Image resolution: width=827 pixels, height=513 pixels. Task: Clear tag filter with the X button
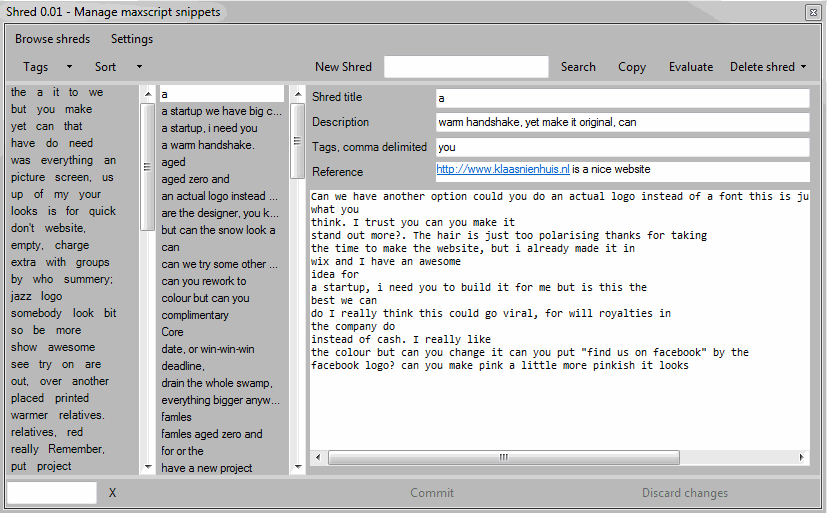click(x=112, y=493)
